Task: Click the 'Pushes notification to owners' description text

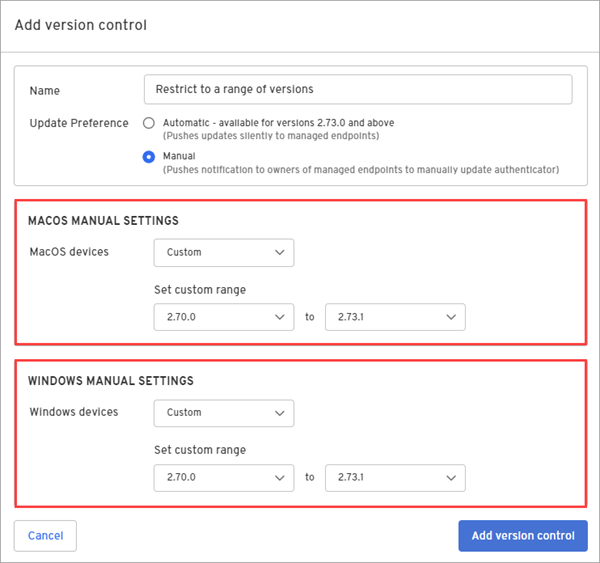Action: point(360,169)
